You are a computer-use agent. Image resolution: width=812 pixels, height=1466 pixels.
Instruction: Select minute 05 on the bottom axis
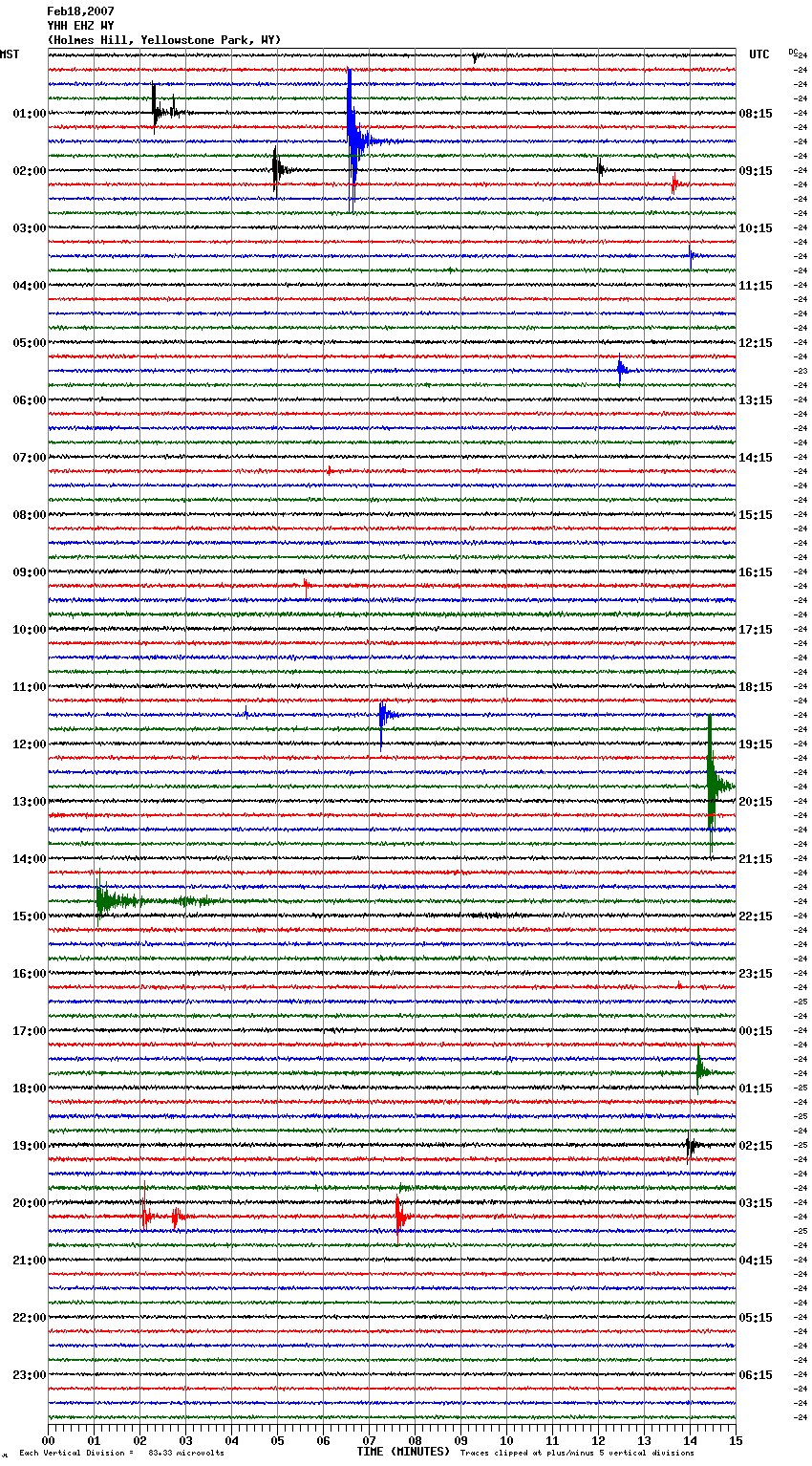(x=277, y=1440)
